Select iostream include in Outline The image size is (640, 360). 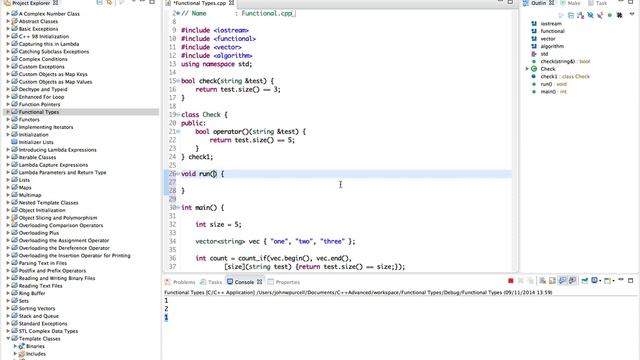click(551, 24)
